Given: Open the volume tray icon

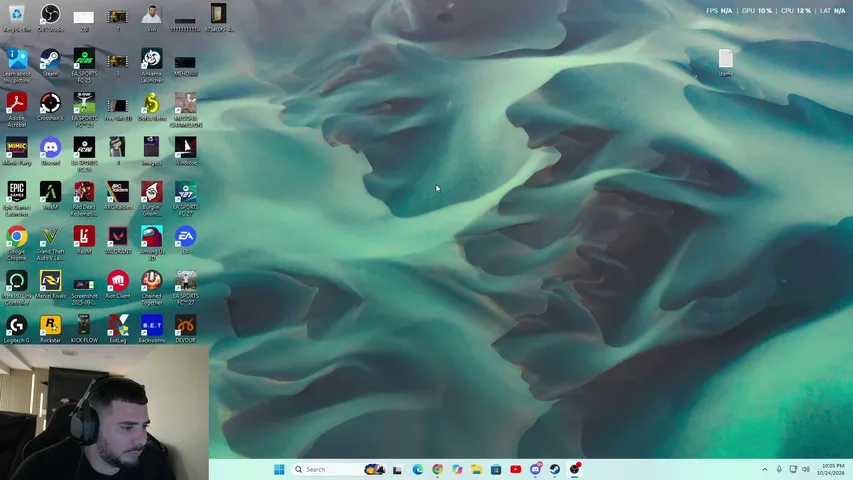Looking at the screenshot, I should pos(806,470).
